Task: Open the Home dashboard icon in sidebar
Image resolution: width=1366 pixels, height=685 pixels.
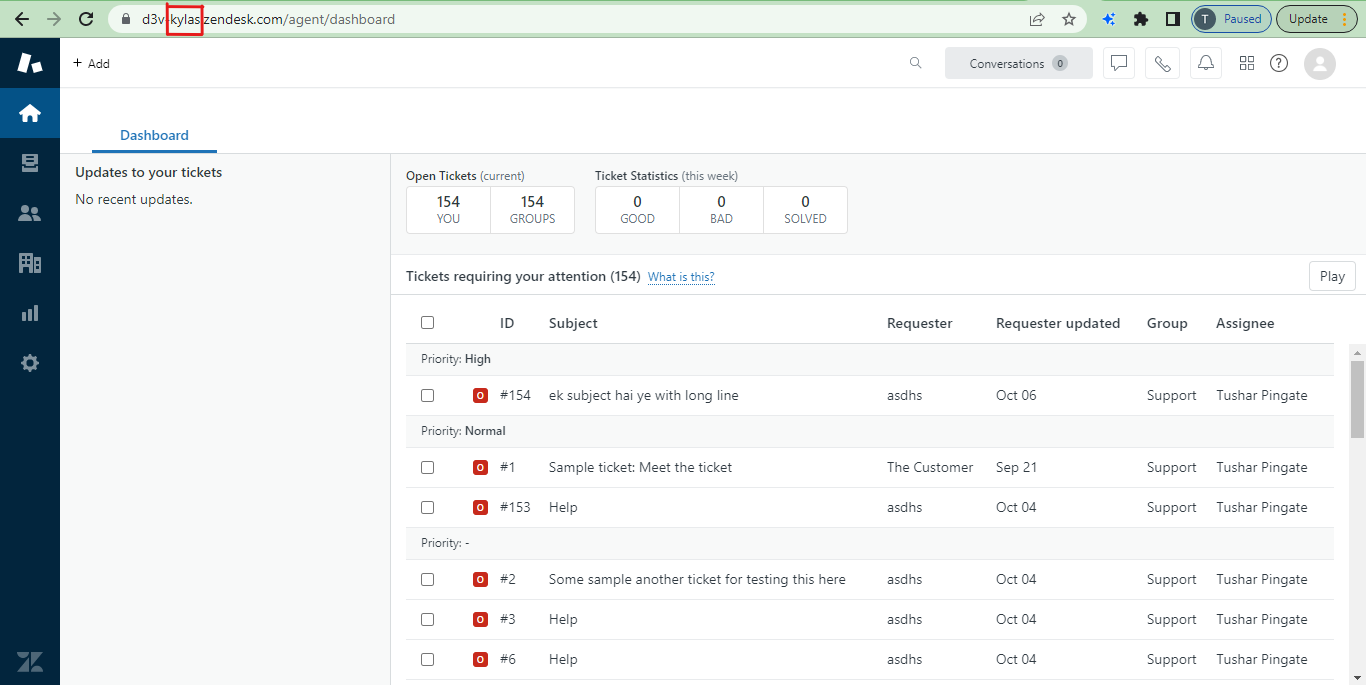Action: (29, 112)
